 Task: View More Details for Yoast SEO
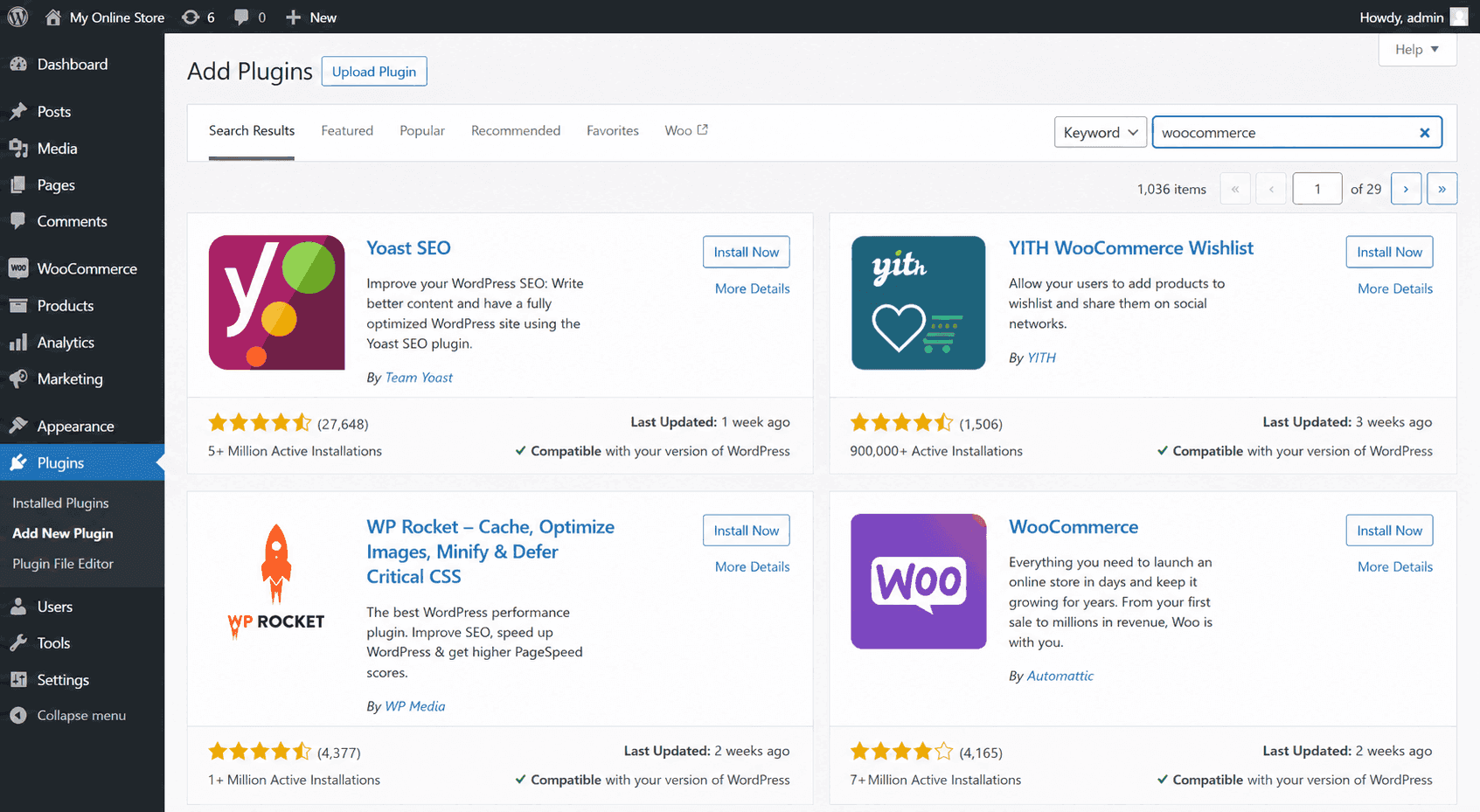pyautogui.click(x=753, y=288)
